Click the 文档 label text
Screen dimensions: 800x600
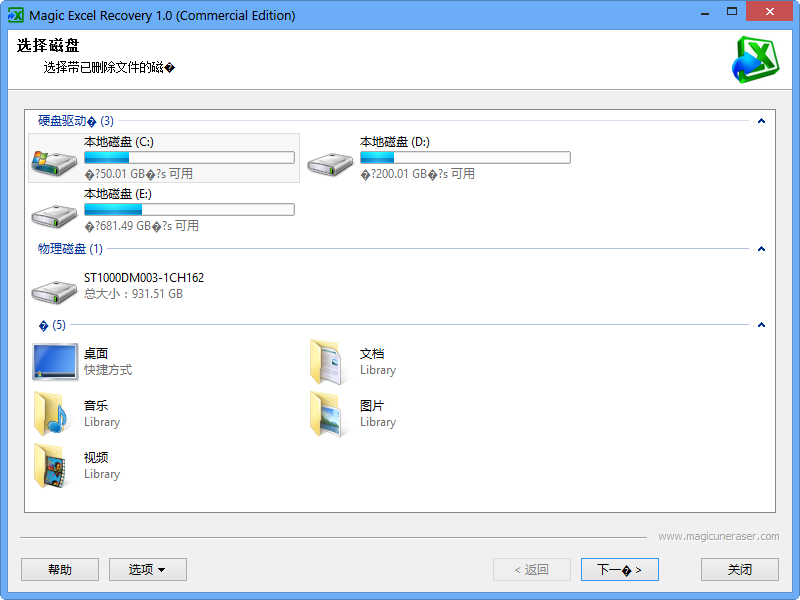click(x=372, y=354)
